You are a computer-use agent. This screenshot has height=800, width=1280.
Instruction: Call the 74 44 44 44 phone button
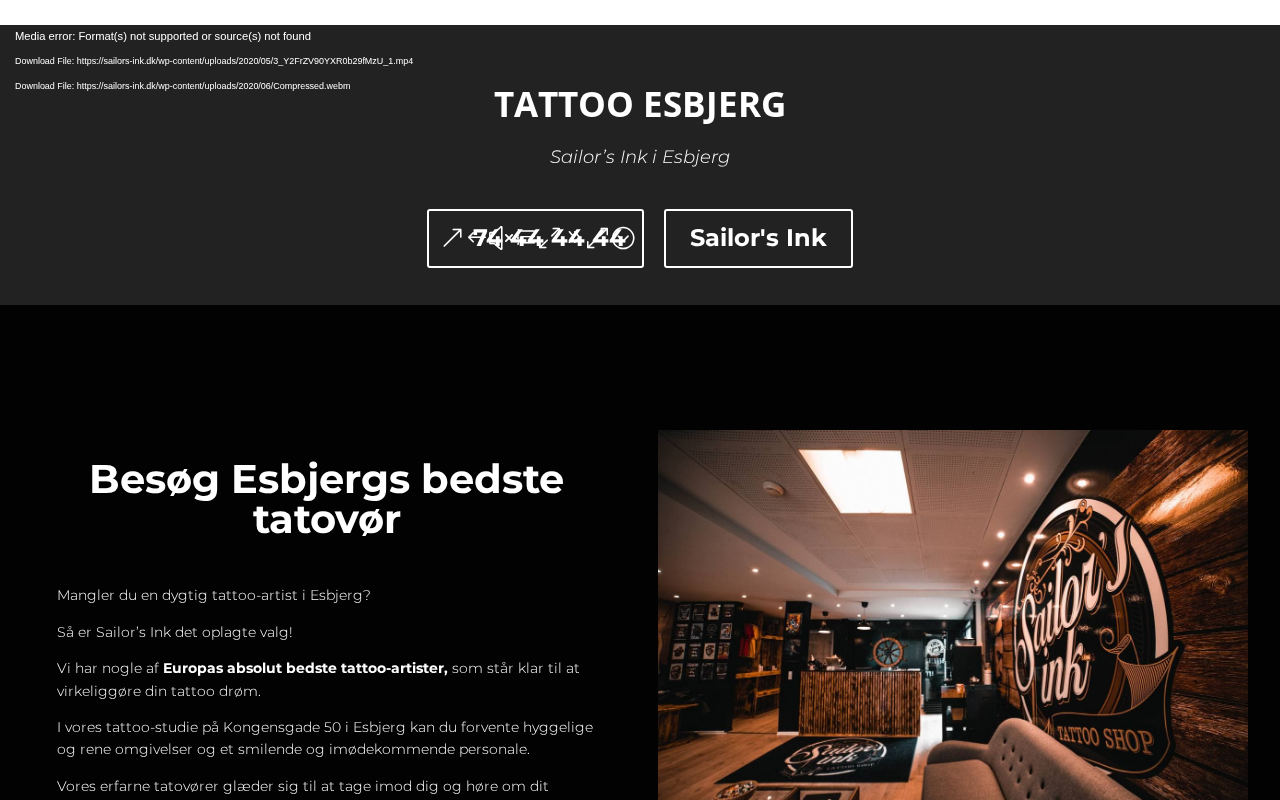(535, 238)
